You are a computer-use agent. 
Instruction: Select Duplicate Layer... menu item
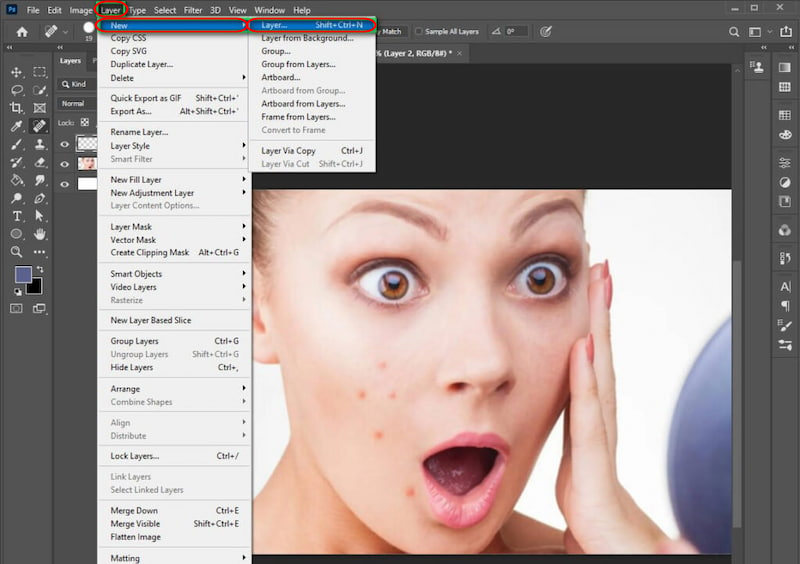[174, 64]
